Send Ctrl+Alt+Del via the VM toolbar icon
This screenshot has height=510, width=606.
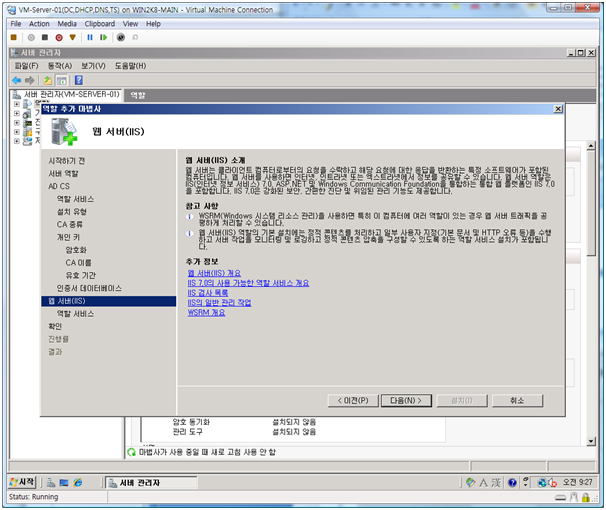point(14,37)
